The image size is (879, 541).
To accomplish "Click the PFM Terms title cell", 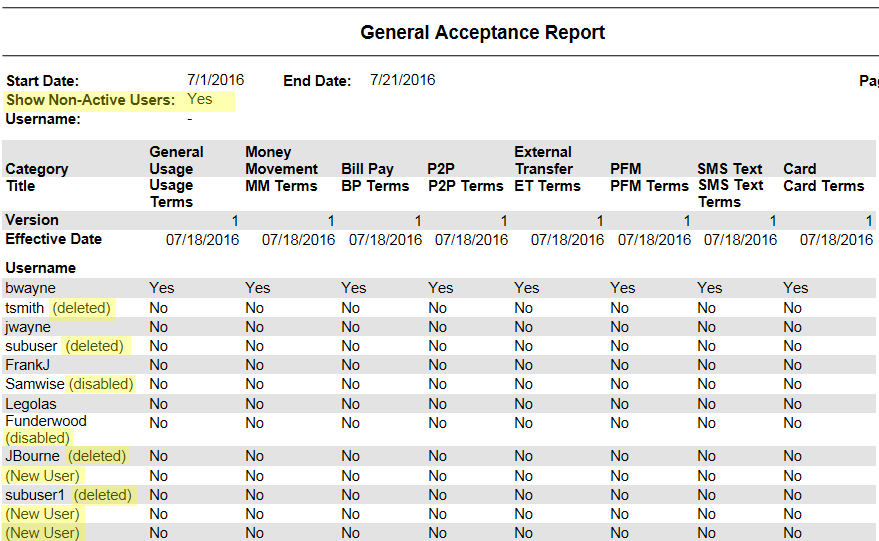I will [649, 186].
